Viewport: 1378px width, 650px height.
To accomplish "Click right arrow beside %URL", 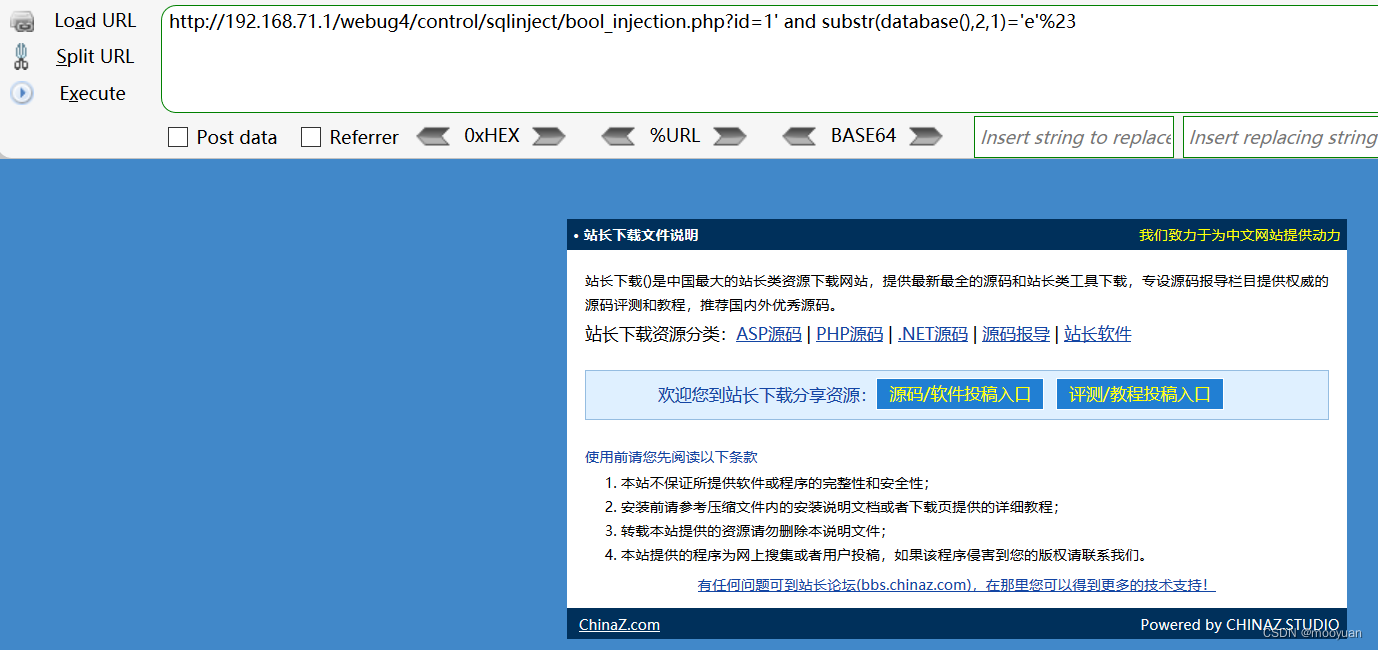I will point(730,136).
